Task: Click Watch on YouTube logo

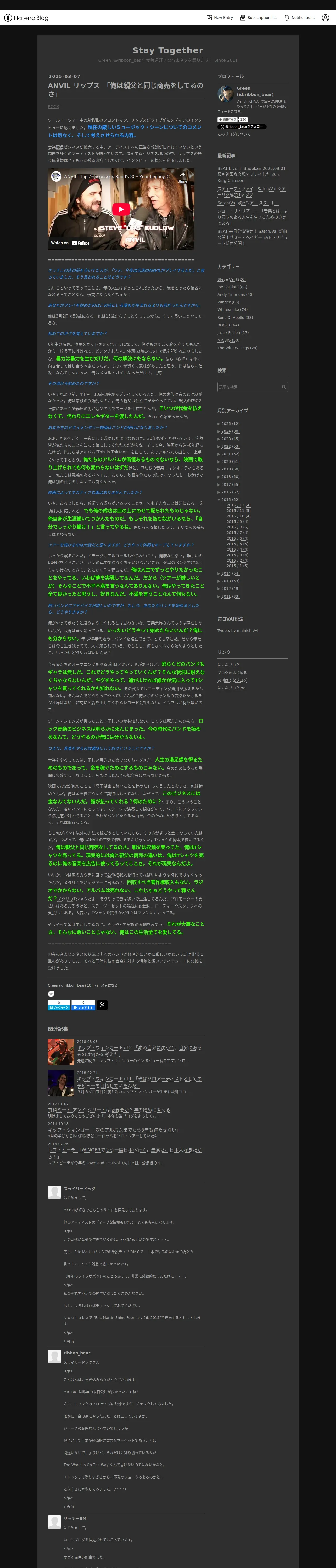Action: click(x=70, y=243)
